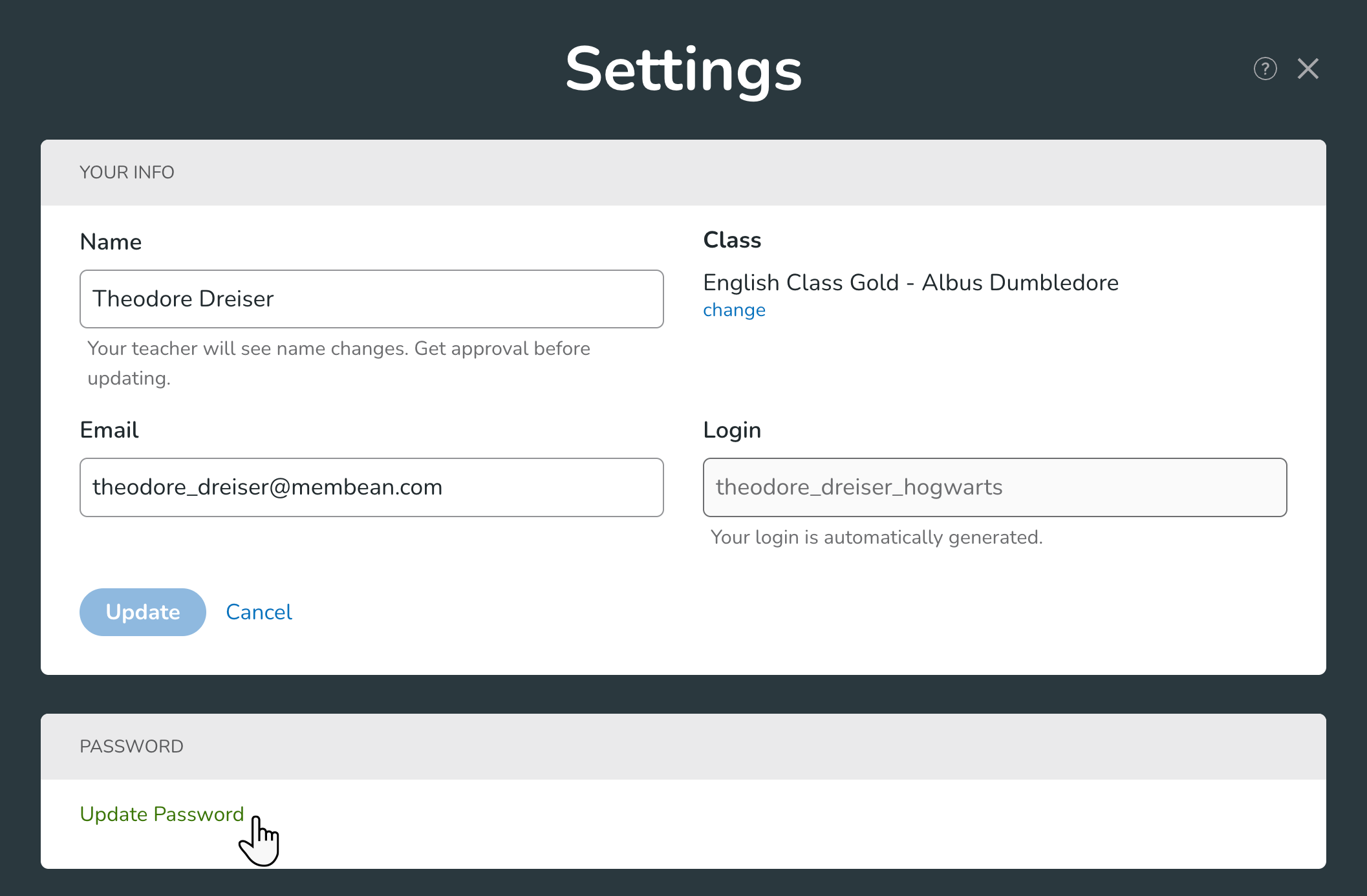Click the Name field containing Theodore Dreiser
1367x896 pixels.
click(371, 299)
